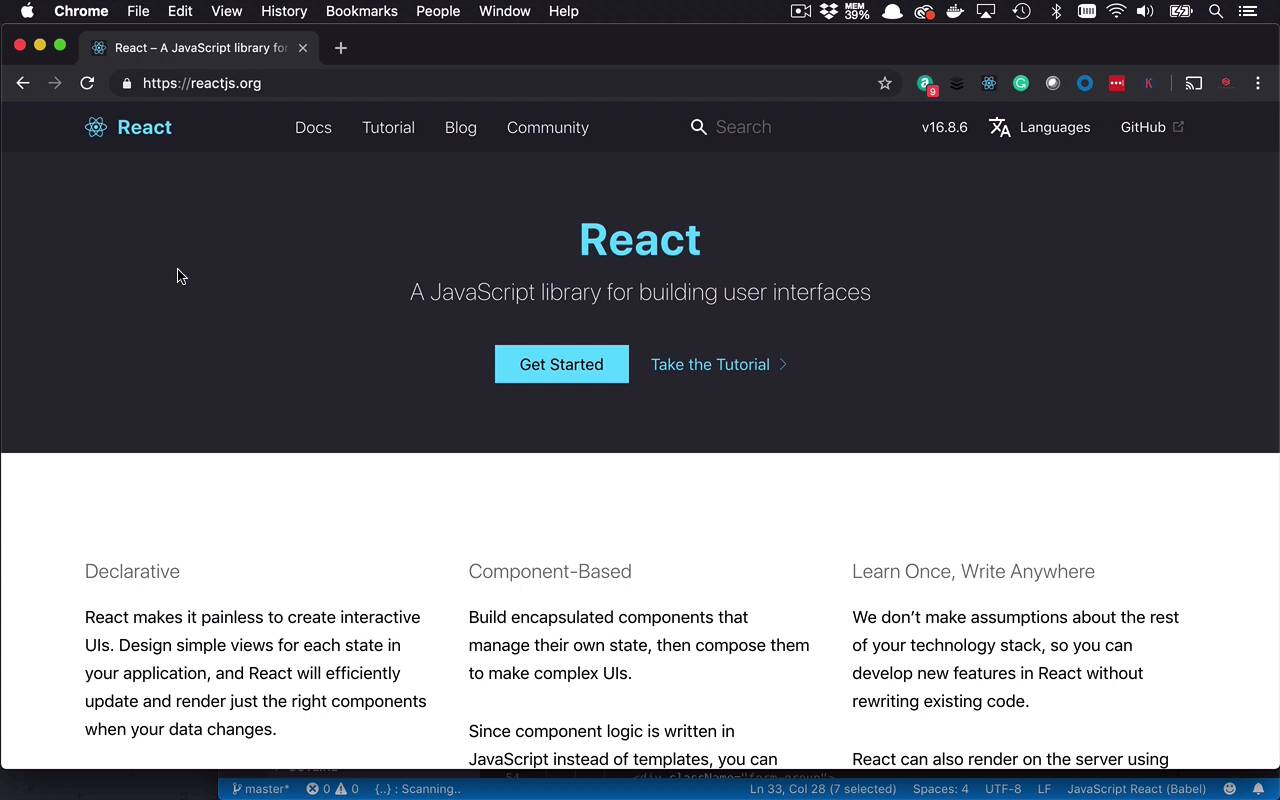Open the LastPass red dots extension

pos(1117,83)
